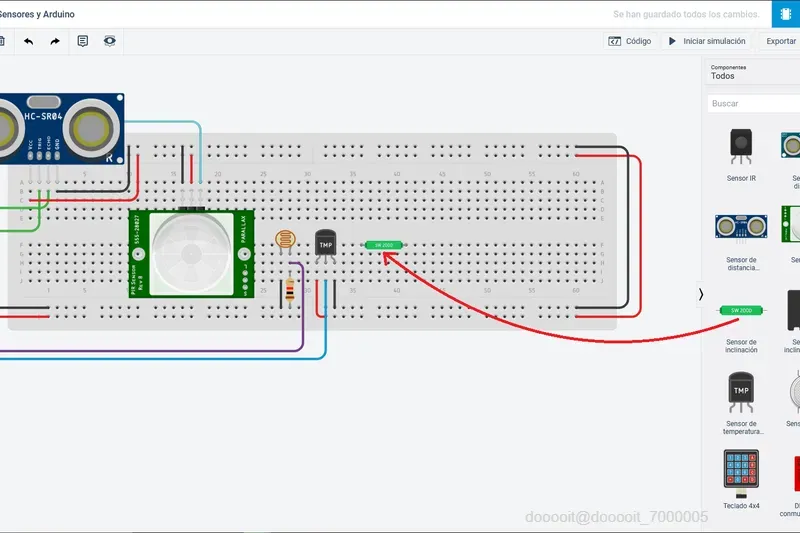
Task: Click the undo arrow icon
Action: [29, 41]
